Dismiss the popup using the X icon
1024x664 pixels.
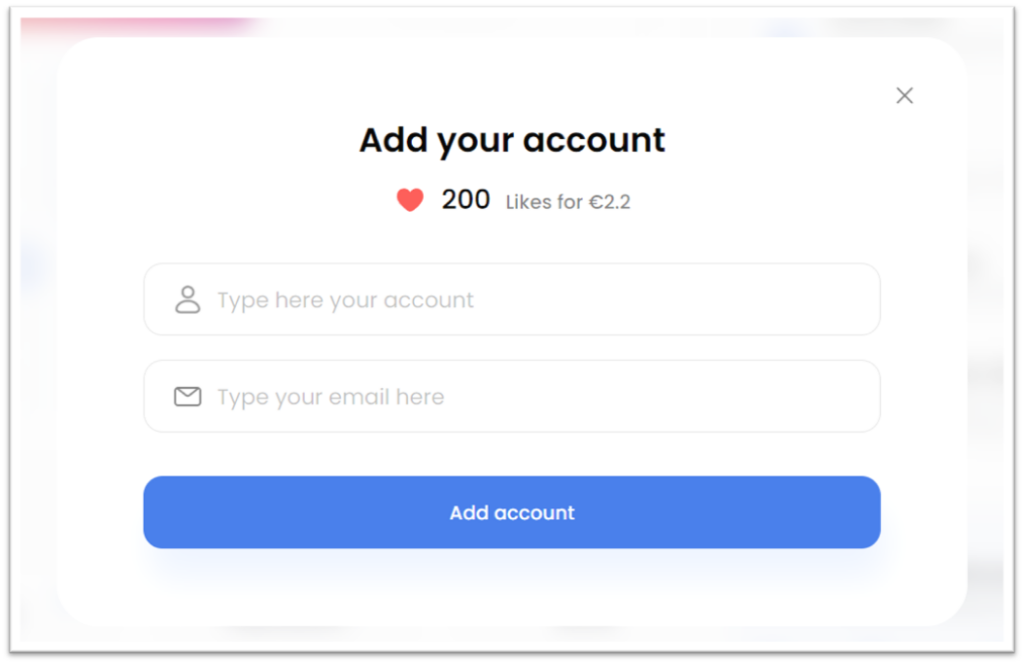pos(904,96)
